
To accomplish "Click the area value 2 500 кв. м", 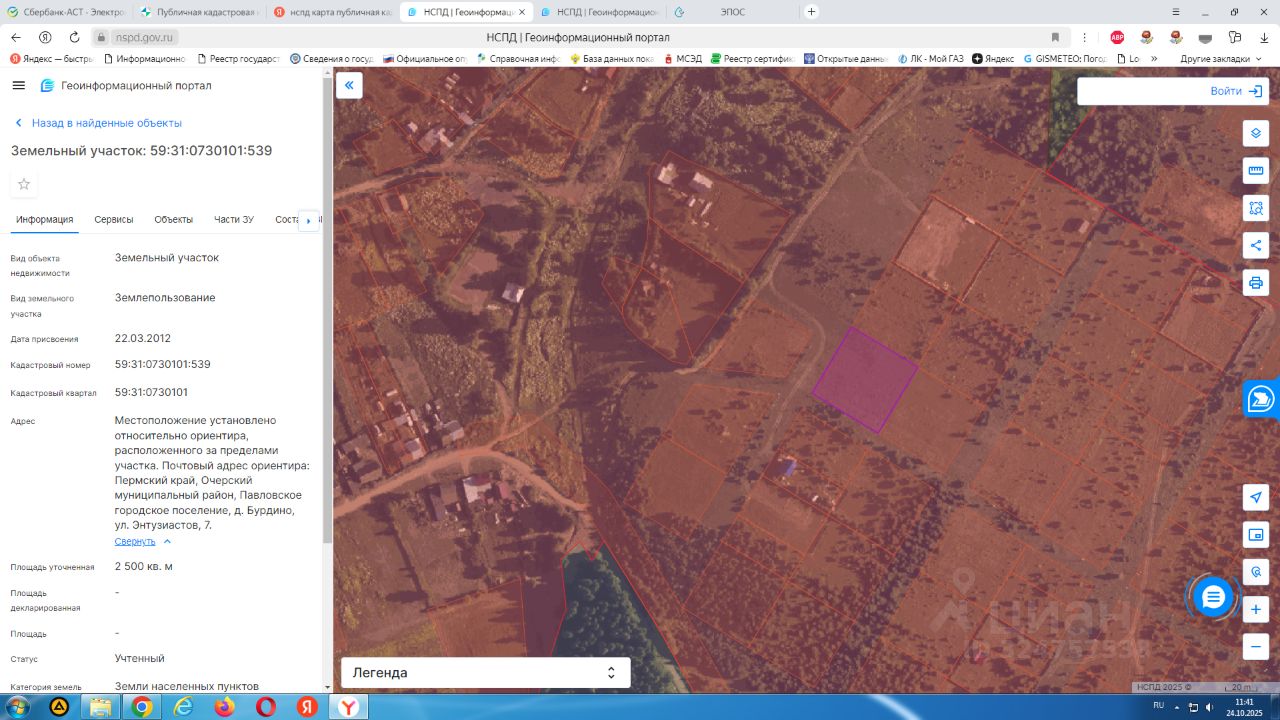I will (144, 566).
